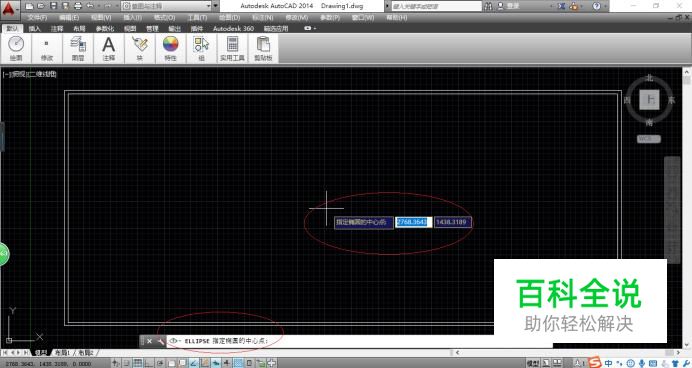
Task: Click the highlighted X coordinate input field
Action: [413, 222]
